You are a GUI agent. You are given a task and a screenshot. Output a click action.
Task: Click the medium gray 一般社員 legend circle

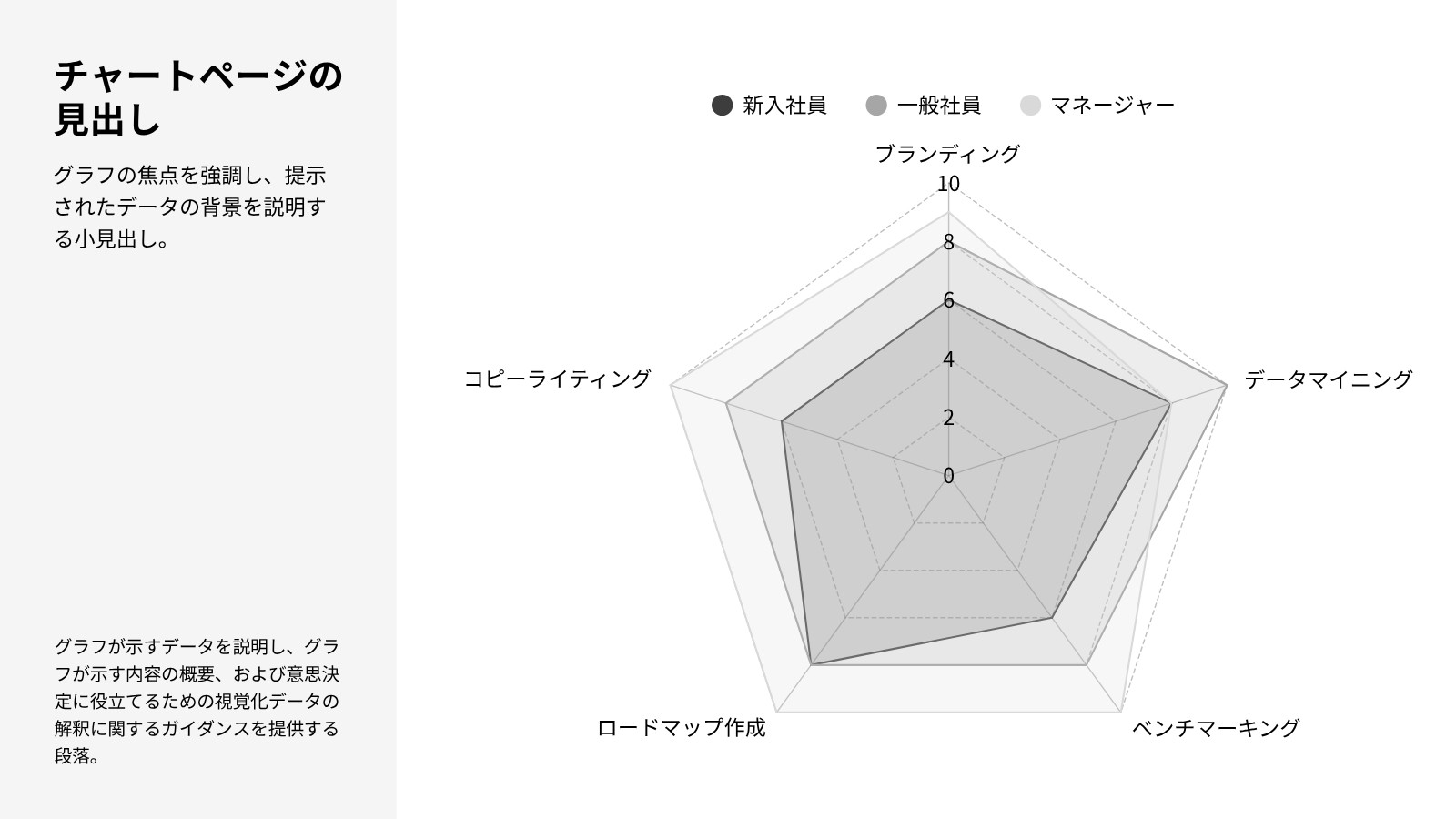pos(876,106)
